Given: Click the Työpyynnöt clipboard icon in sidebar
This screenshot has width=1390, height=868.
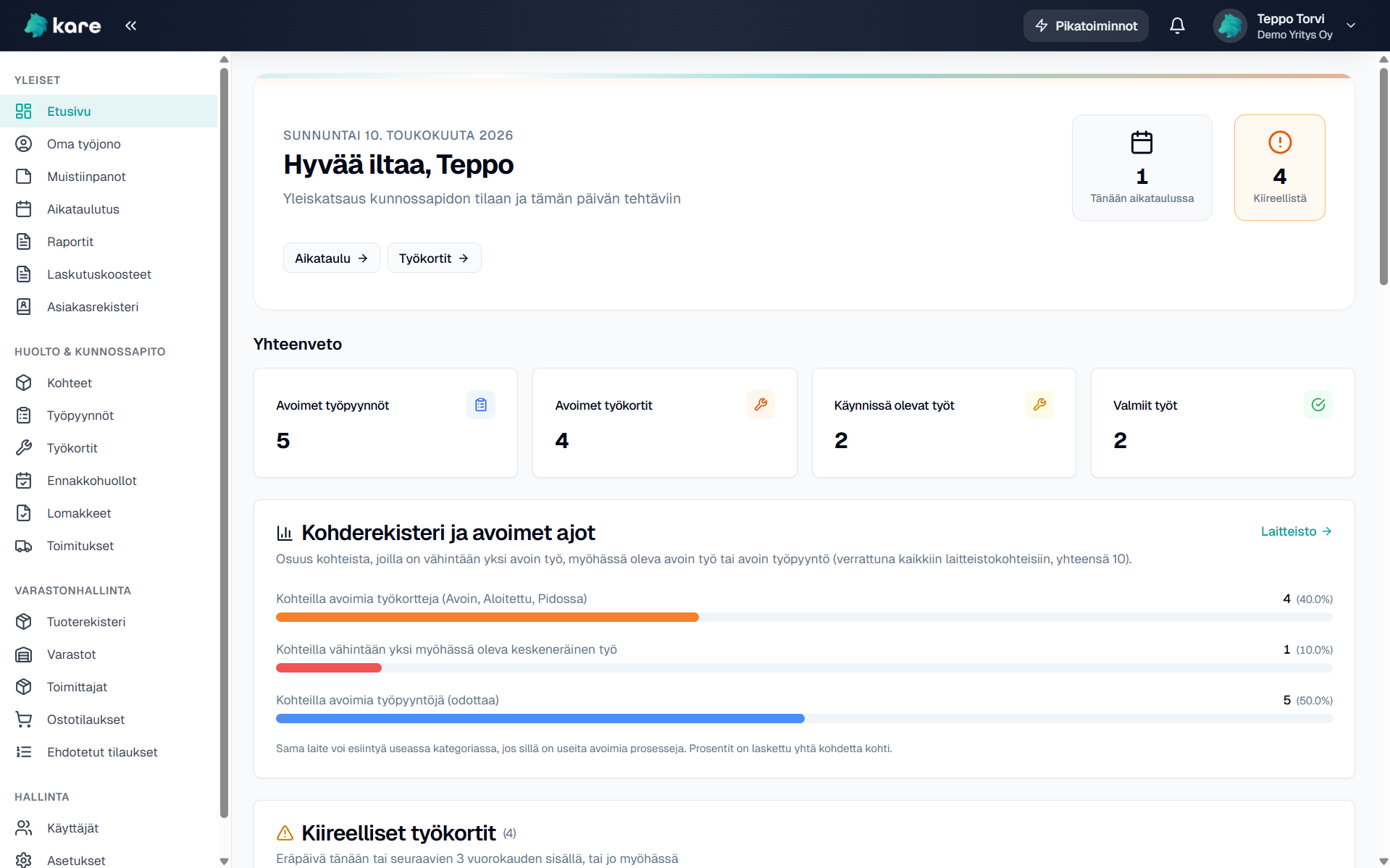Looking at the screenshot, I should [24, 415].
